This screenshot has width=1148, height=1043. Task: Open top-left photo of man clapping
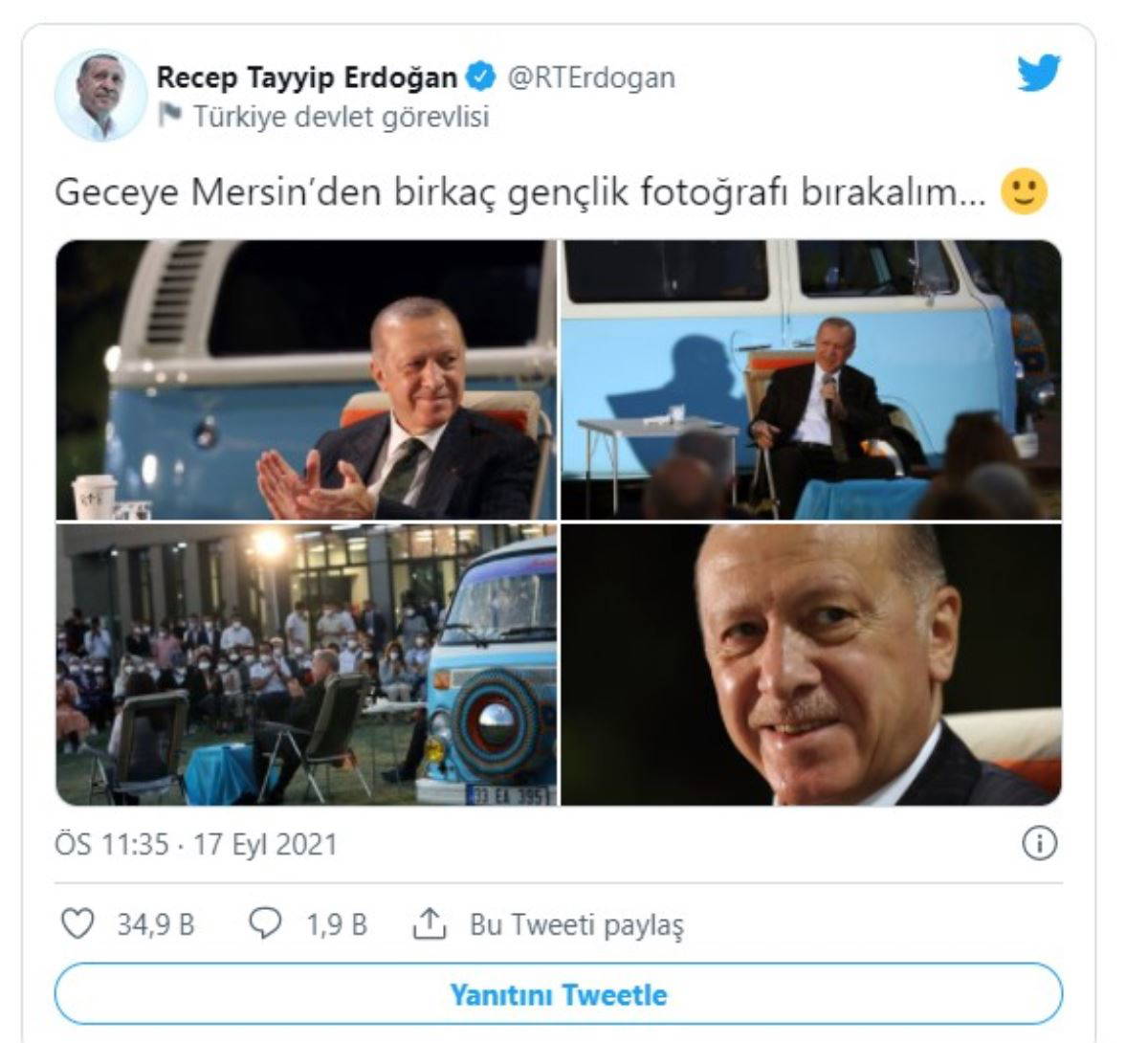pos(306,380)
